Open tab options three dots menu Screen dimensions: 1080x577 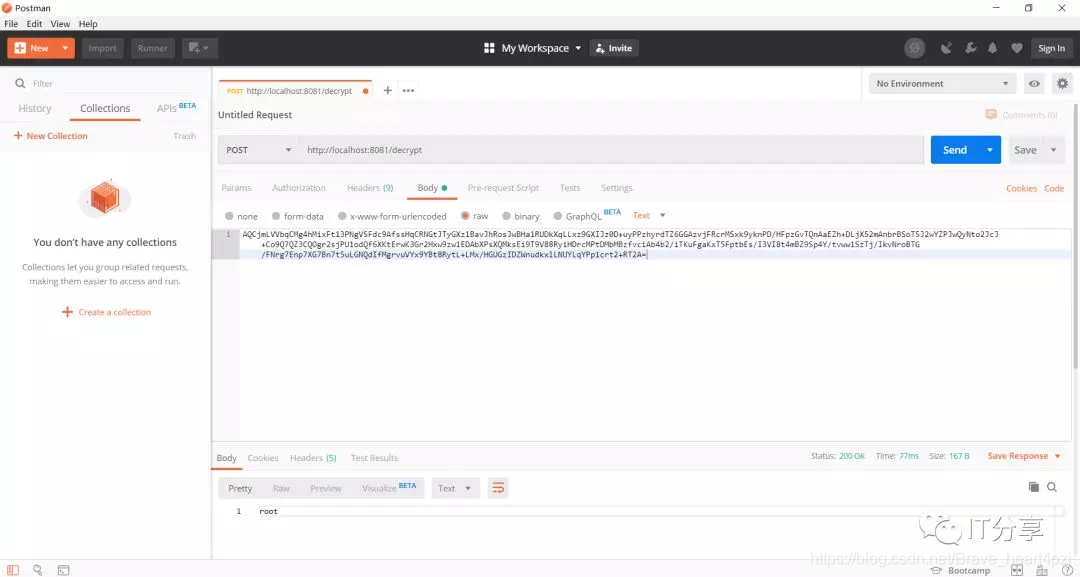coord(408,90)
